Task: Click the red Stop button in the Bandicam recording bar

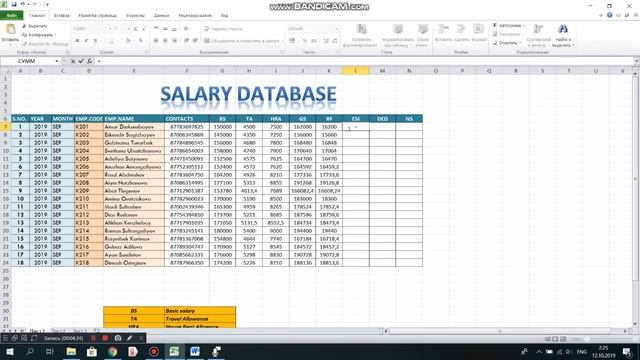Action: (105, 338)
